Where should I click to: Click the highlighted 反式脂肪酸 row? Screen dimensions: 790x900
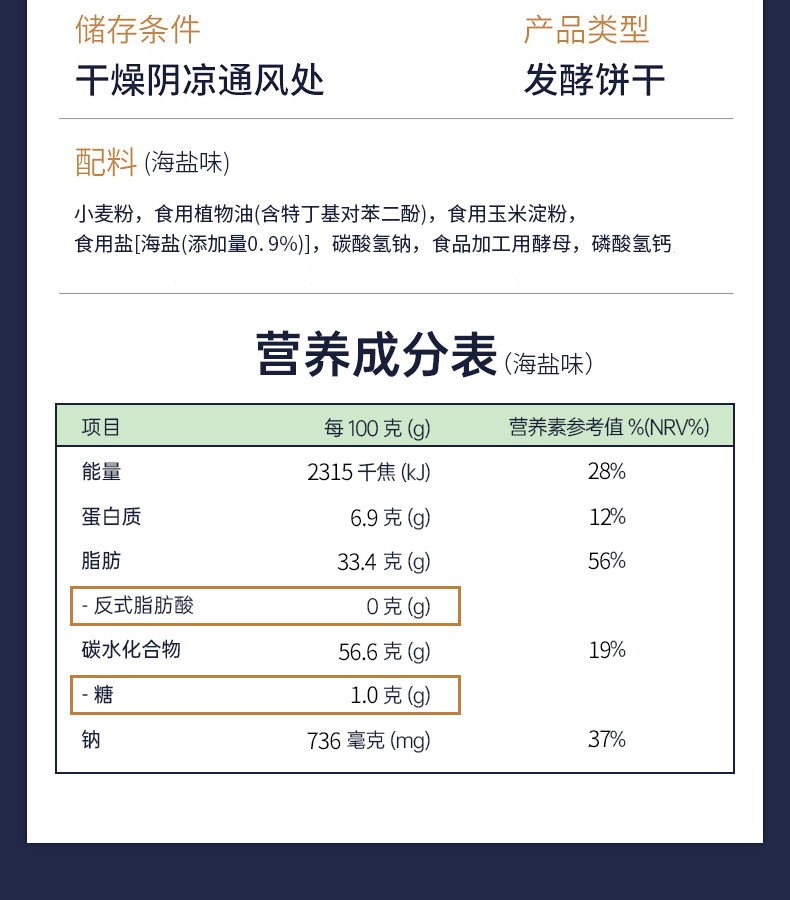point(265,606)
